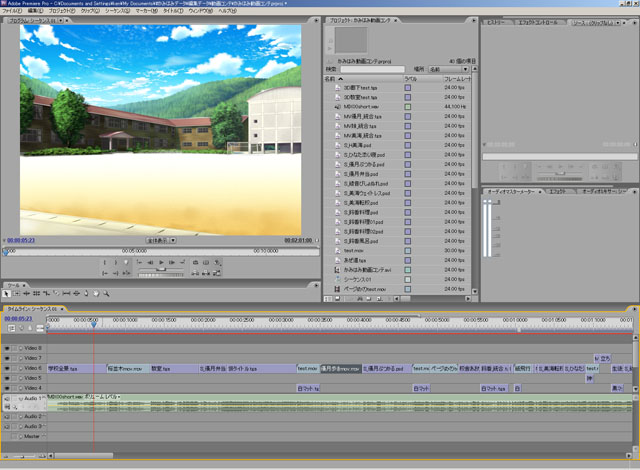The height and width of the screenshot is (470, 640).
Task: Open Program monitor sequence tab dropdown
Action: 61,20
